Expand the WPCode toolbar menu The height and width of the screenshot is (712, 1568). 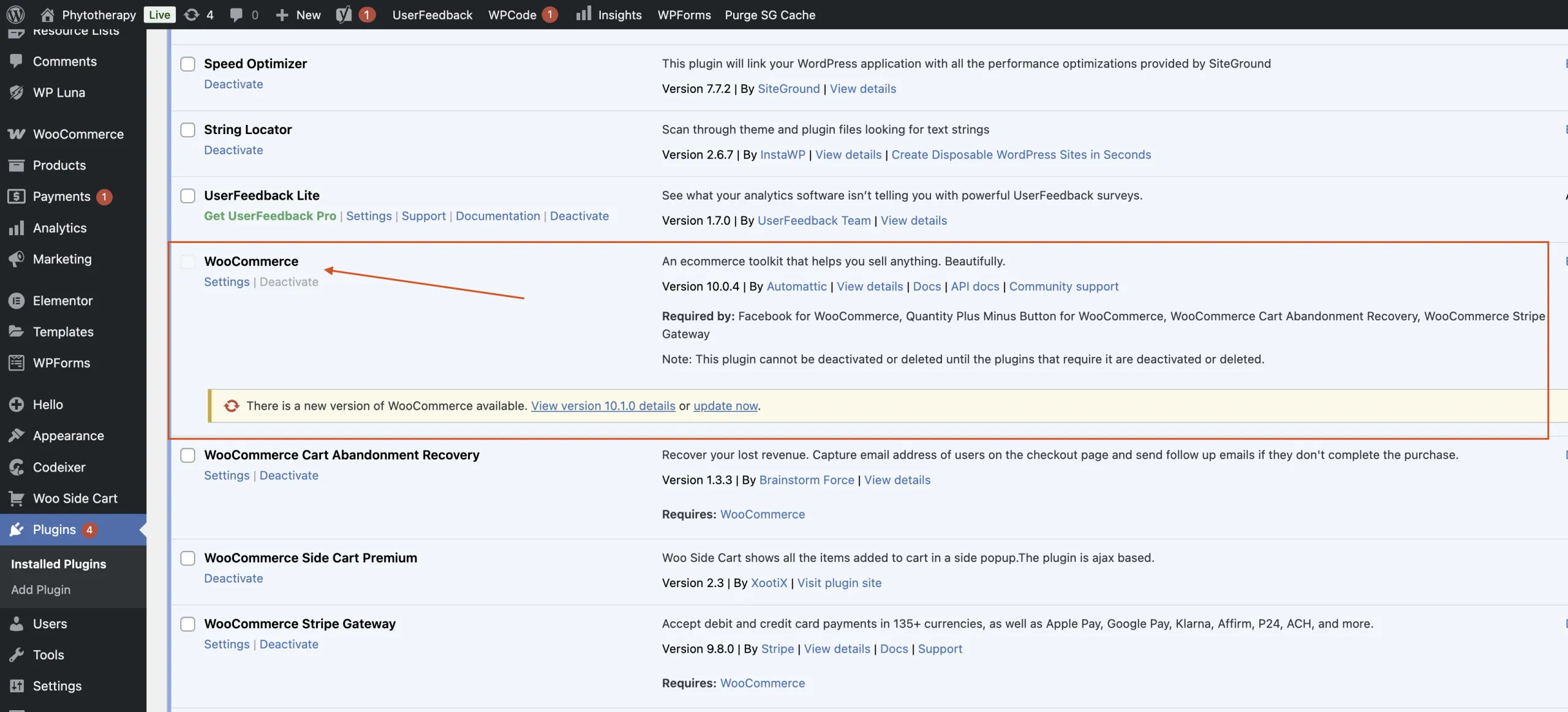click(x=513, y=14)
